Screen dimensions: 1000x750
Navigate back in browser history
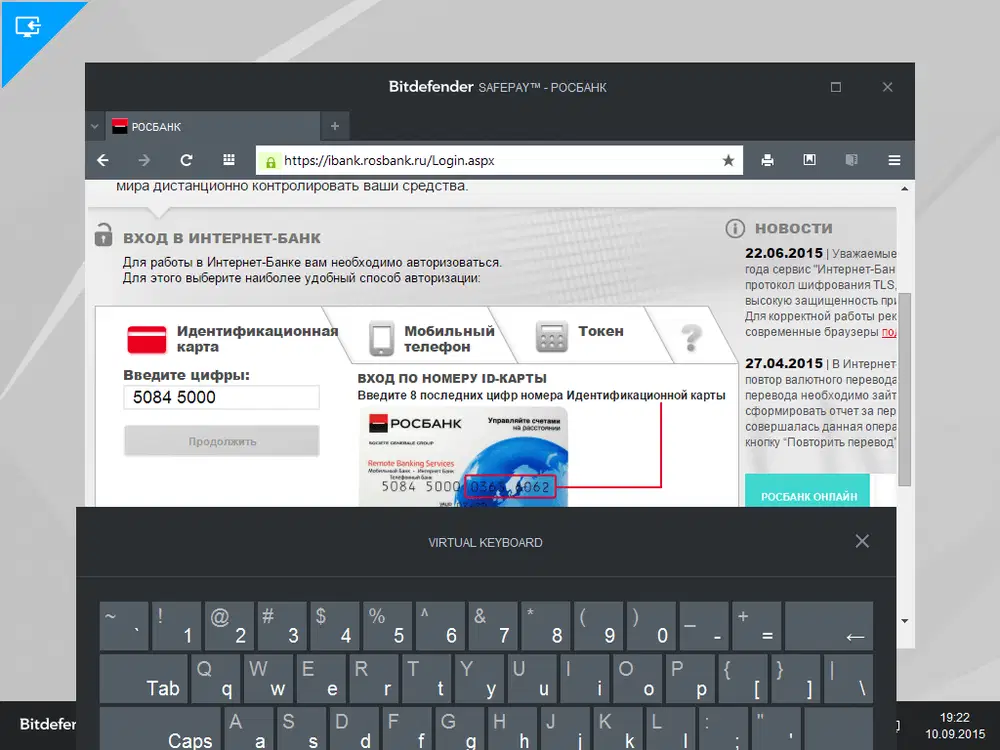coord(102,160)
